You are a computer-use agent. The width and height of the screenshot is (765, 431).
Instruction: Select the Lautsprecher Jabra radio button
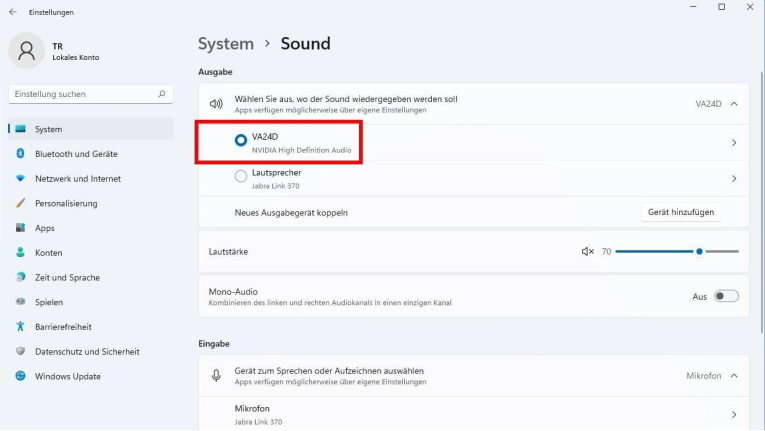(241, 176)
